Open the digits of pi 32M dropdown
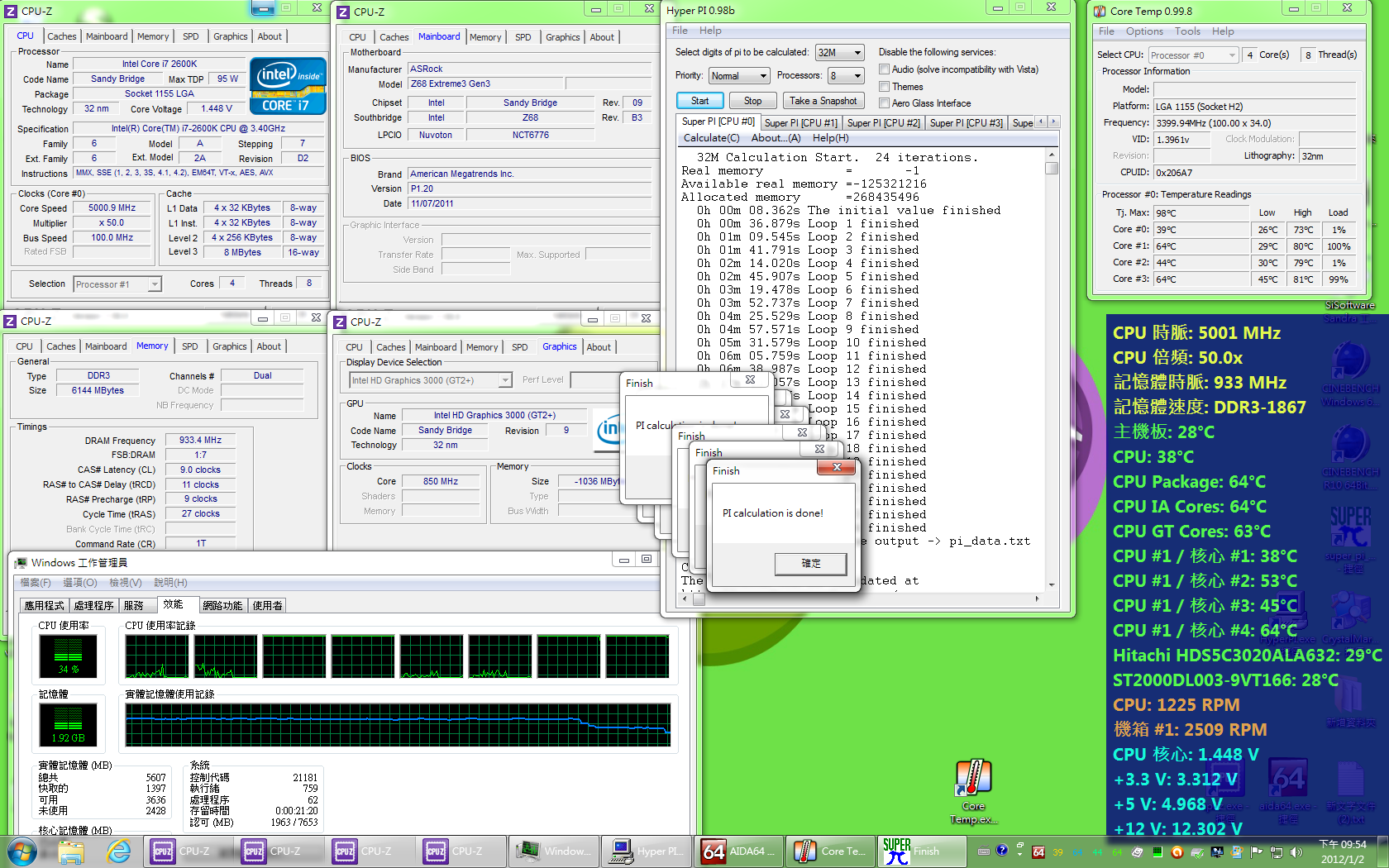 [x=839, y=52]
